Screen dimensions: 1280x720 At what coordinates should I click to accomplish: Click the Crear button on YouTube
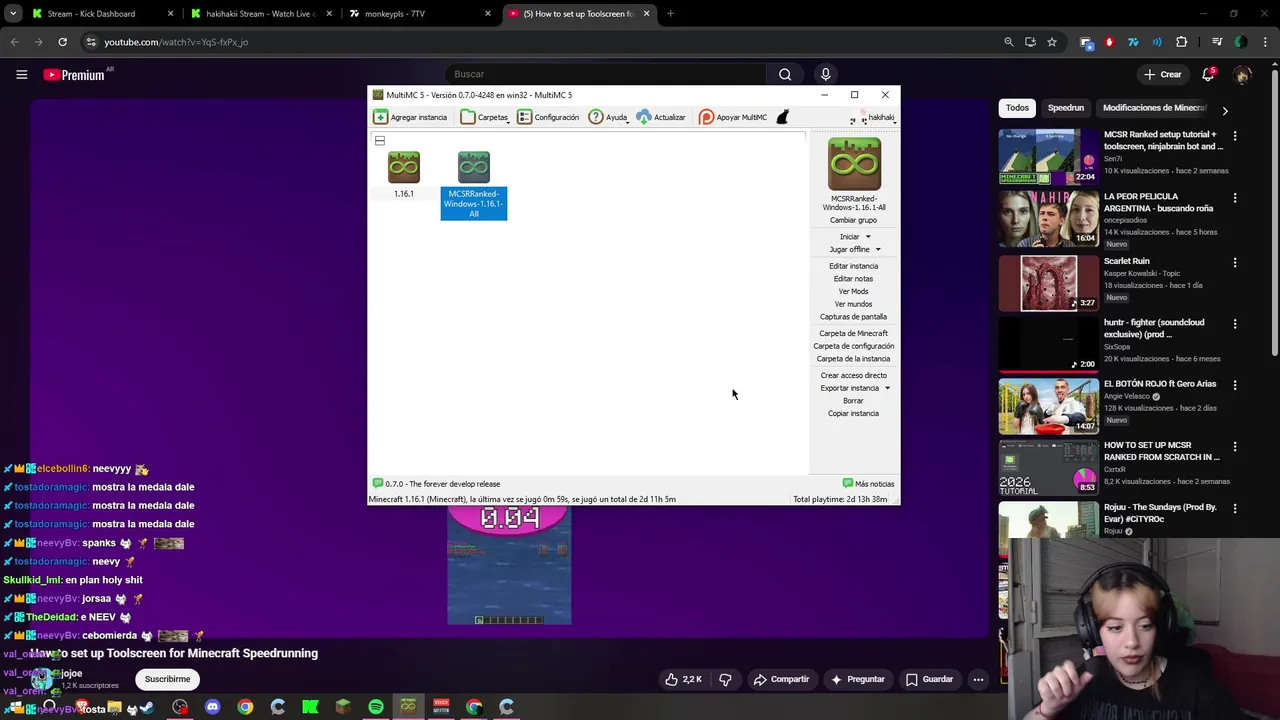coord(1163,74)
